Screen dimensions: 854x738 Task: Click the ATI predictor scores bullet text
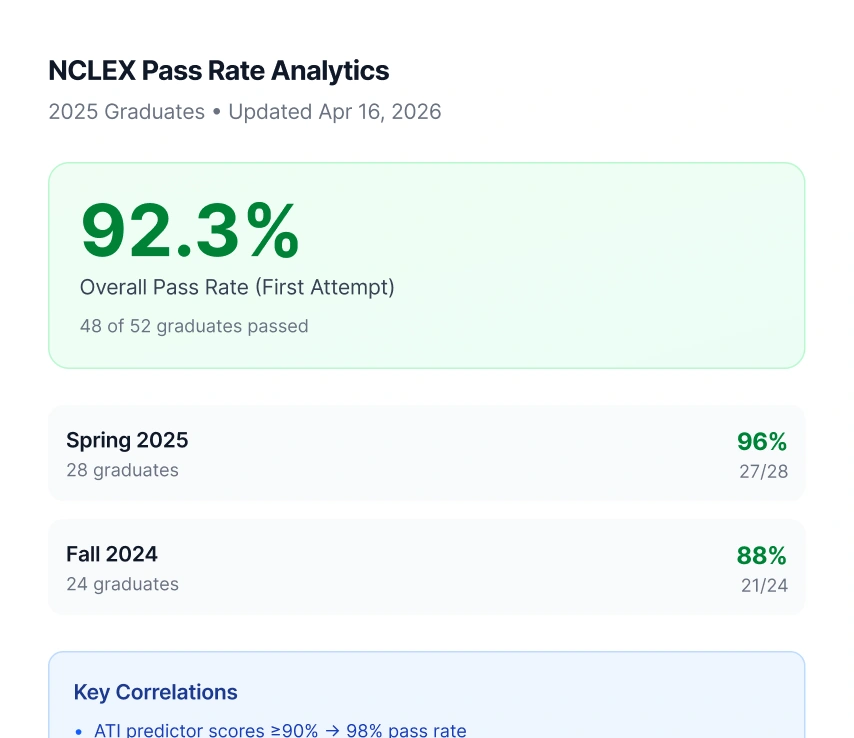point(206,731)
